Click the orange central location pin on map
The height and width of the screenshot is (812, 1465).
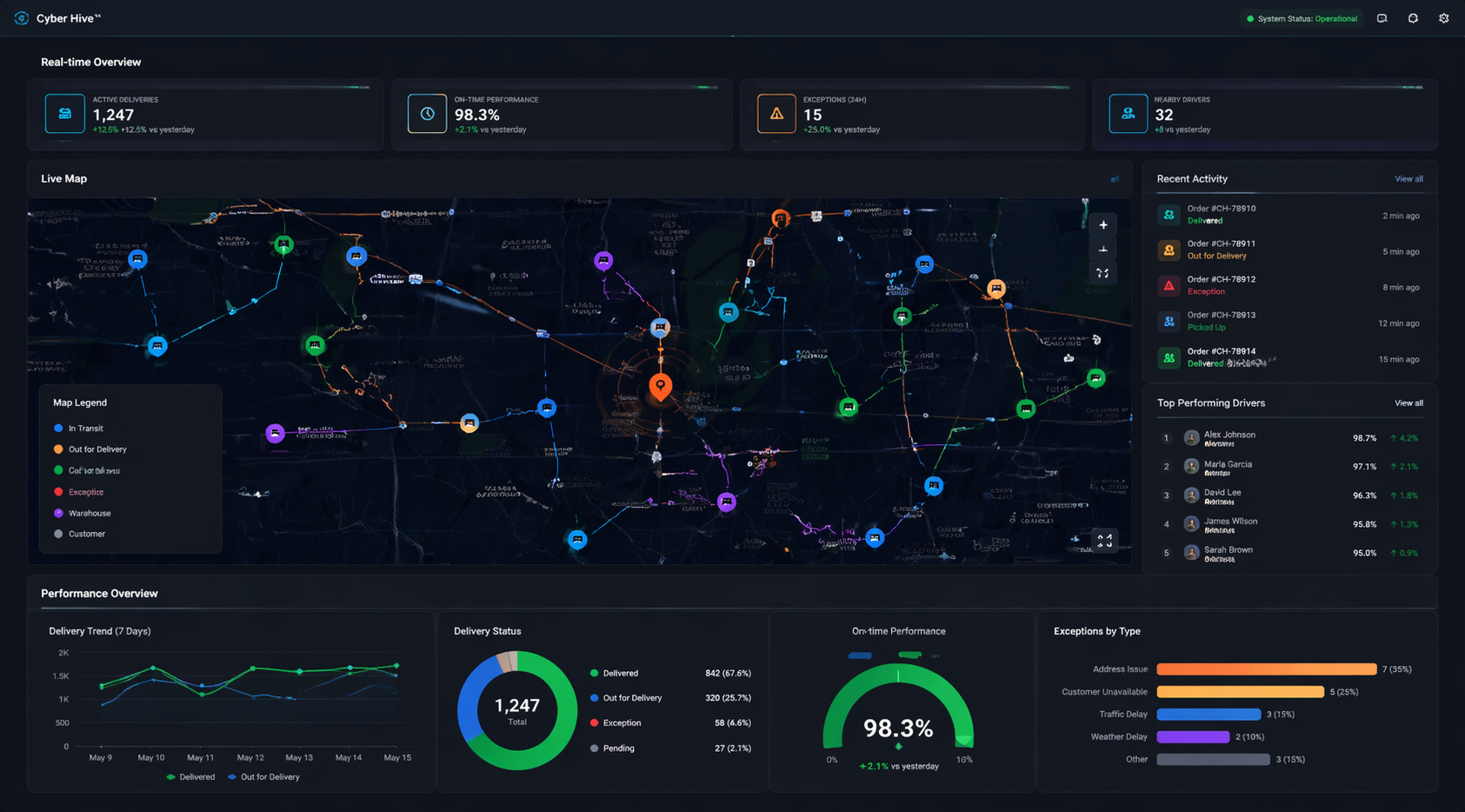click(661, 385)
